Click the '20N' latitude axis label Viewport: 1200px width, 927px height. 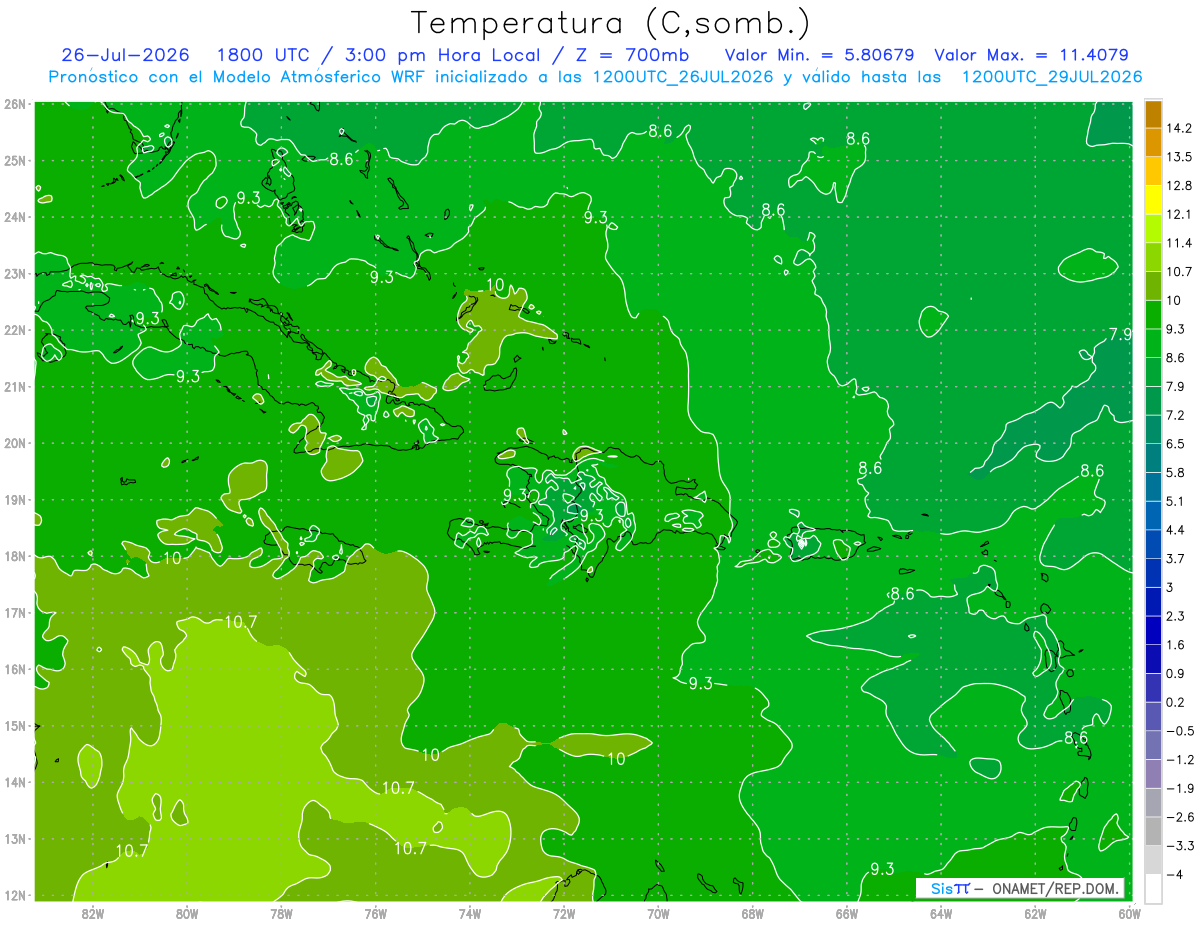(x=14, y=443)
